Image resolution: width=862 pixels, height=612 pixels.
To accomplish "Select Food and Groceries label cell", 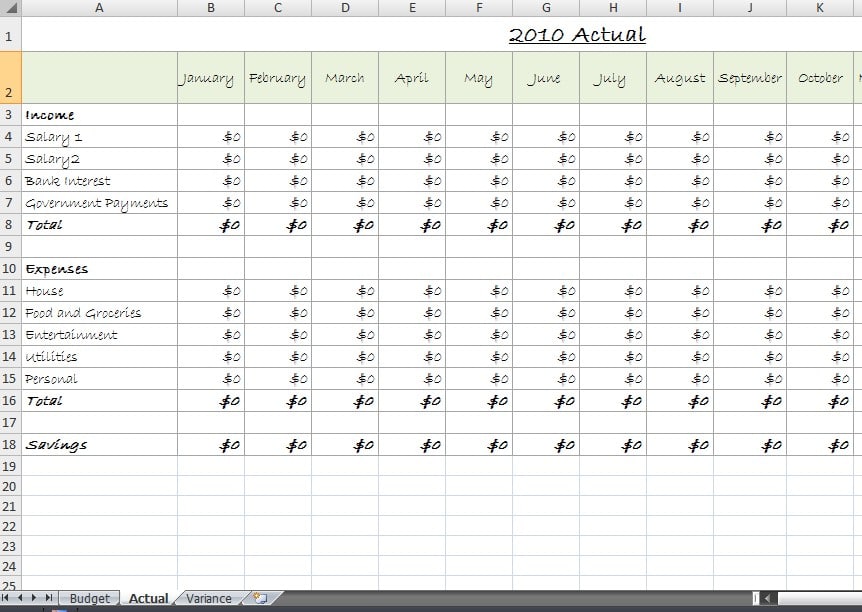I will coord(99,313).
